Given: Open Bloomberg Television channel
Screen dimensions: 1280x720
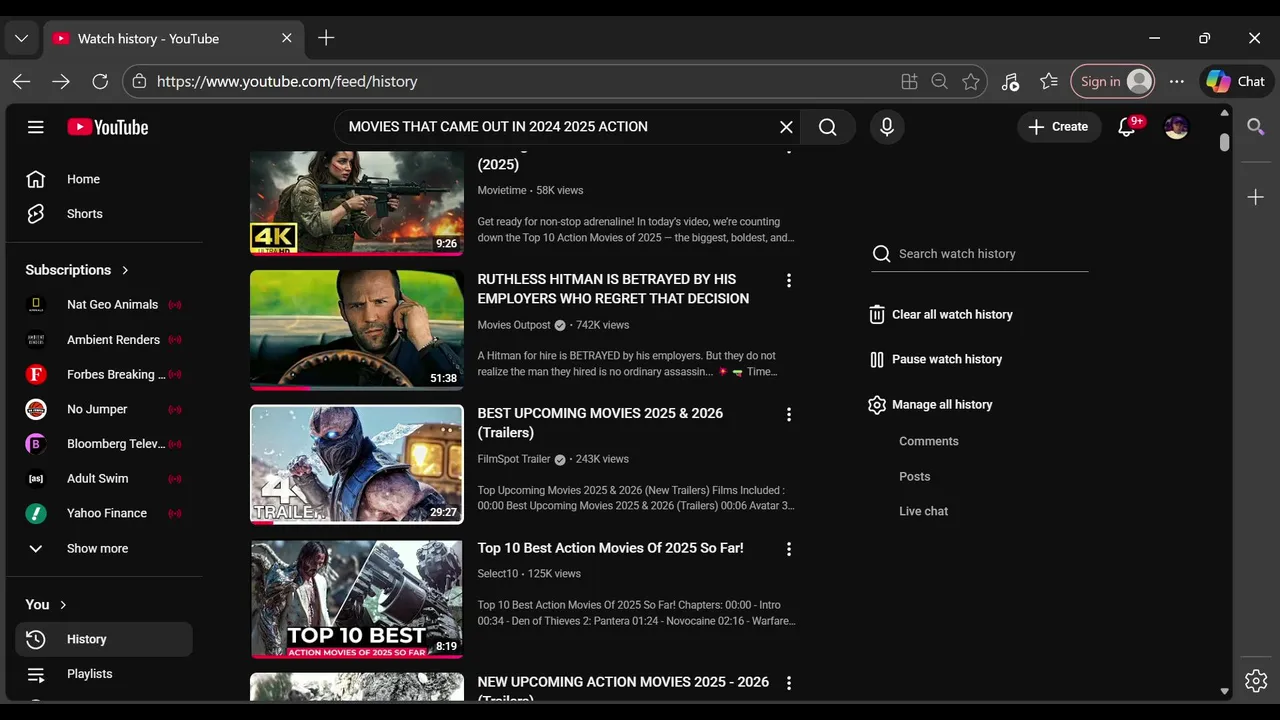Looking at the screenshot, I should (x=104, y=444).
